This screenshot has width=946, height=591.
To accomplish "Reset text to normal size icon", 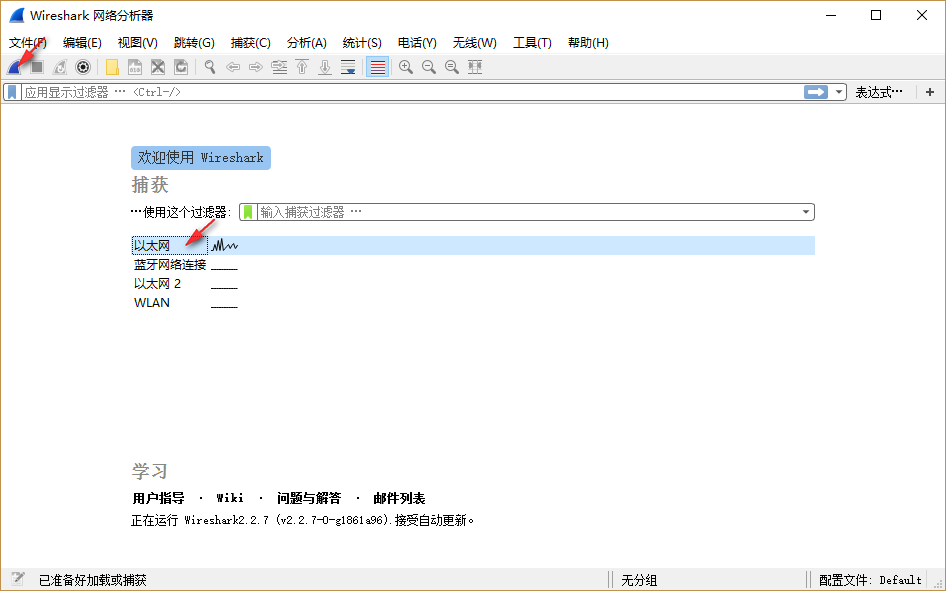I will [x=452, y=67].
